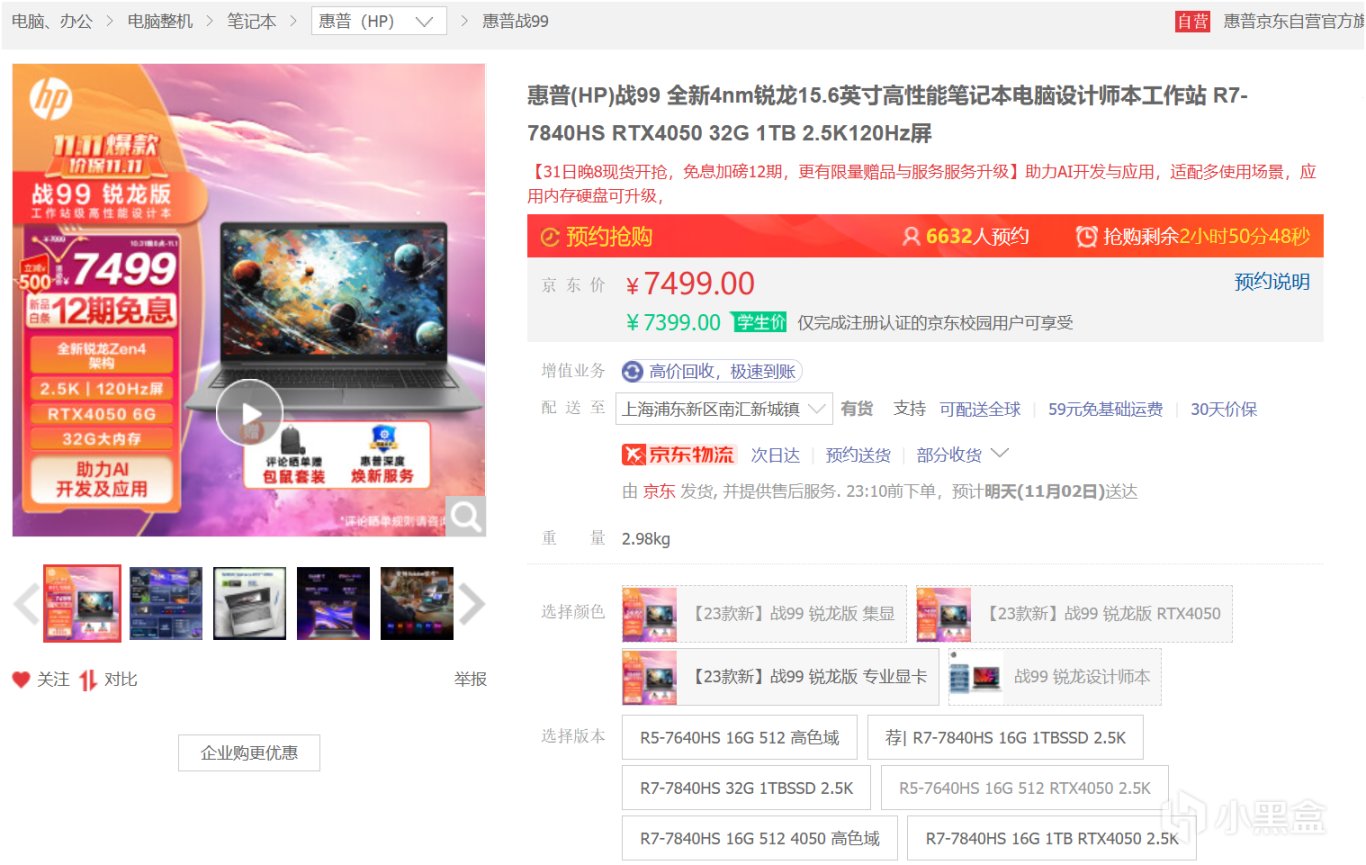Select color 【23款新】战99 锐龙版 专业显卡
The image size is (1366, 865).
click(x=780, y=677)
